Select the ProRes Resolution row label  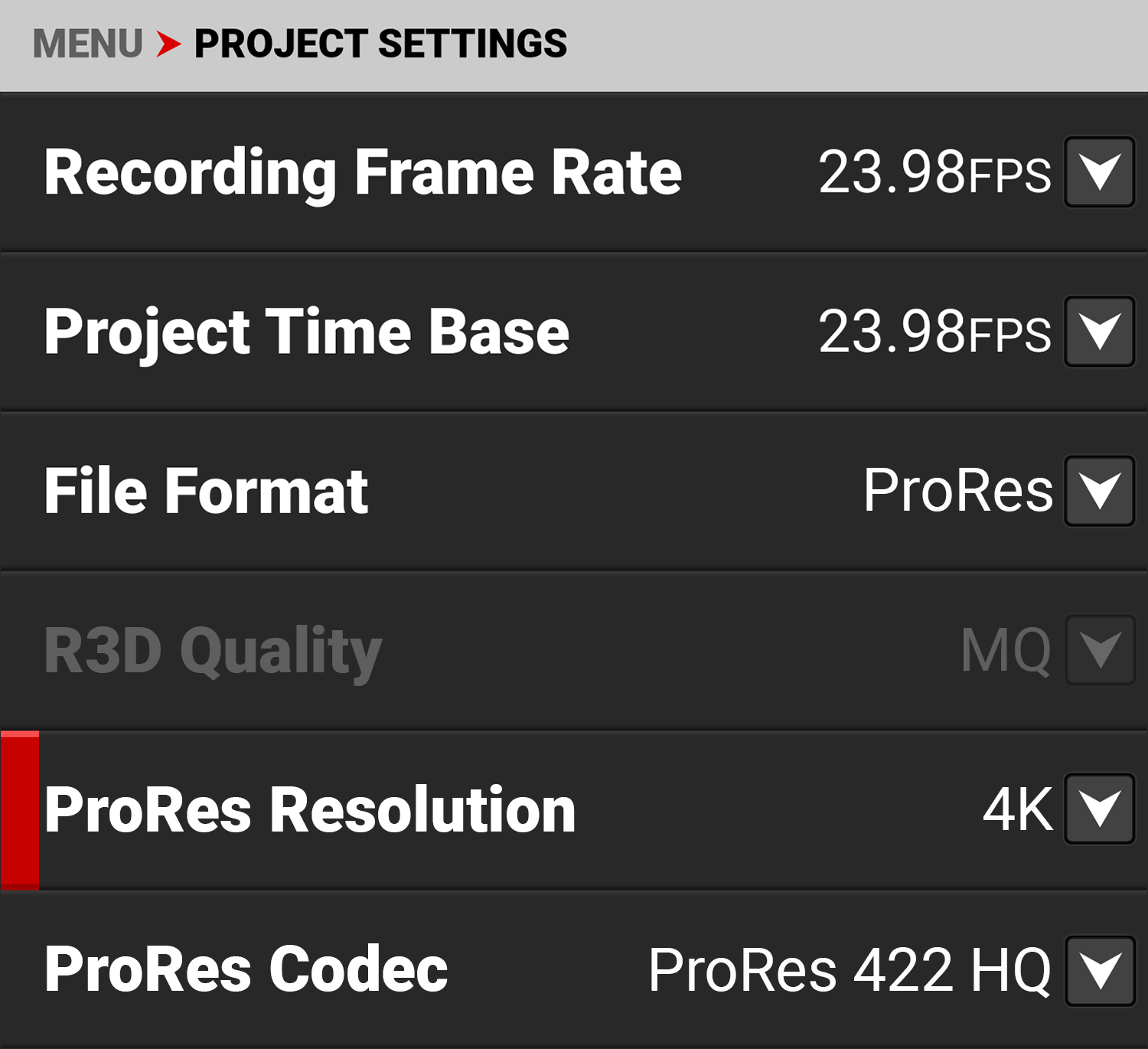[x=310, y=810]
